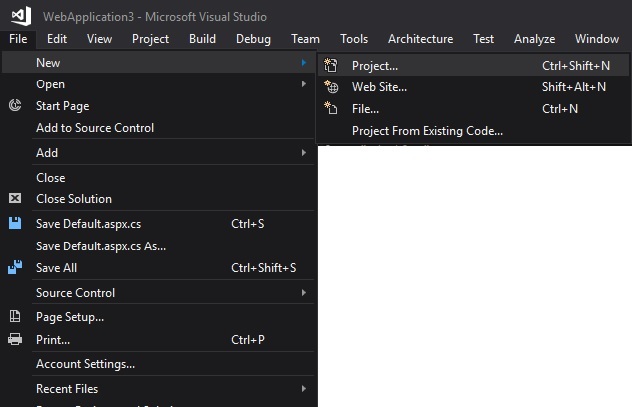Select Add to Source Control
This screenshot has height=407, width=632.
pos(95,128)
